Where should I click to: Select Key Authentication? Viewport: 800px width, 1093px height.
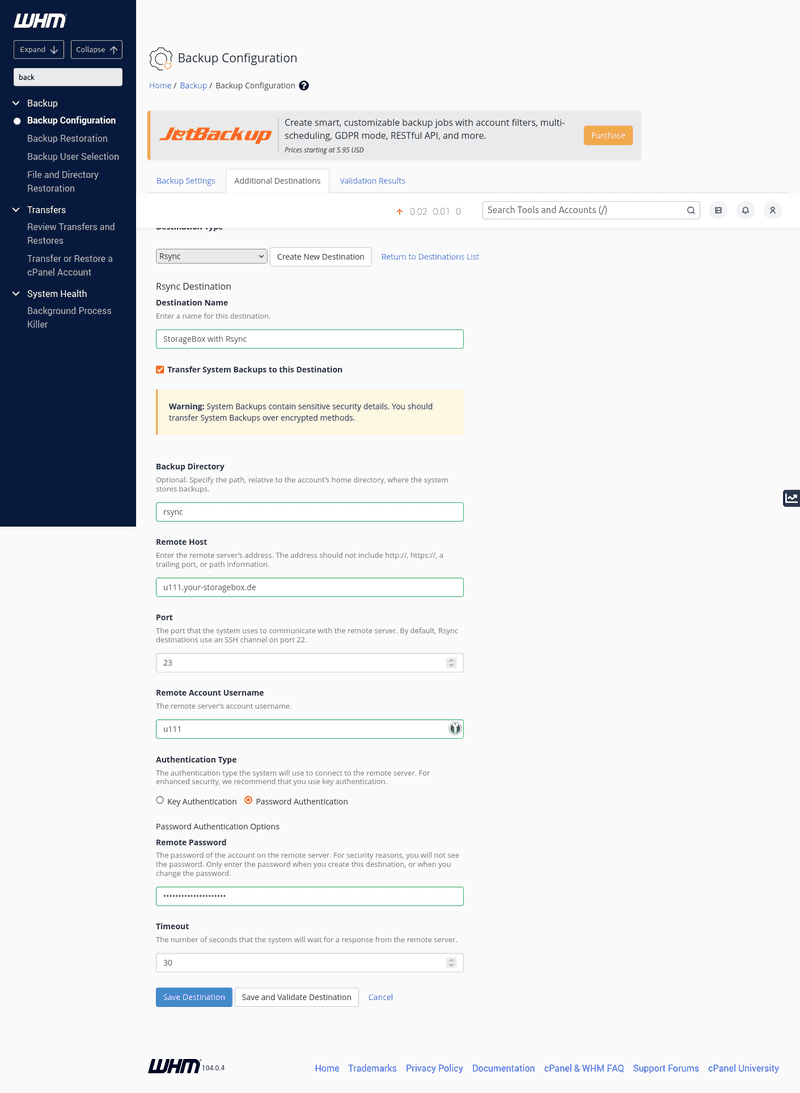[x=159, y=800]
